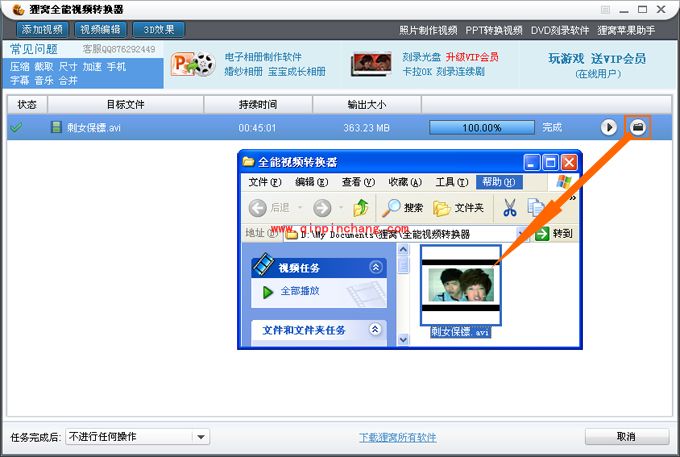
Task: Toggle the 文件夹 folders toolbar button
Action: (x=458, y=208)
